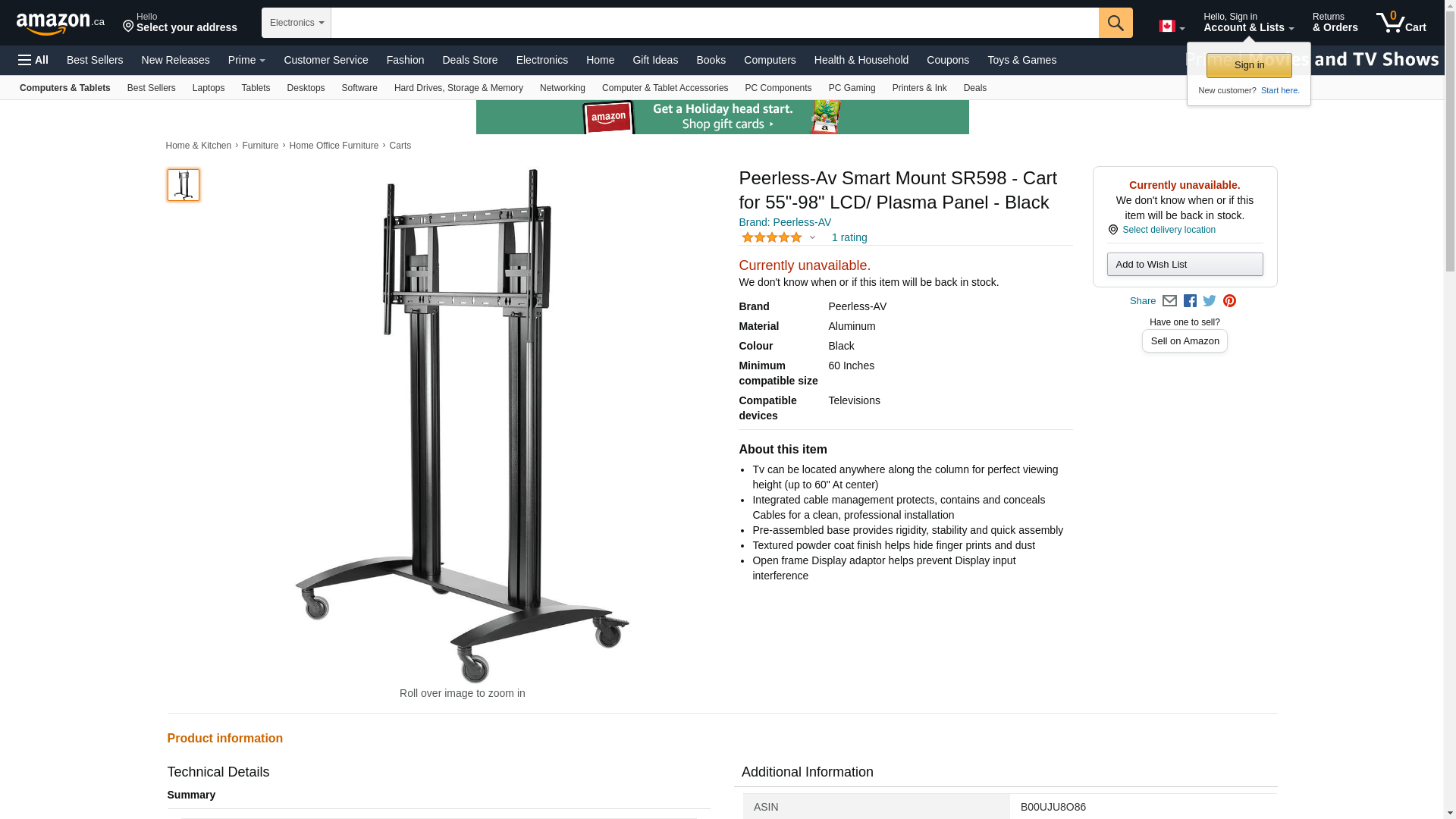The image size is (1456, 819).
Task: Click into the search text field
Action: (715, 23)
